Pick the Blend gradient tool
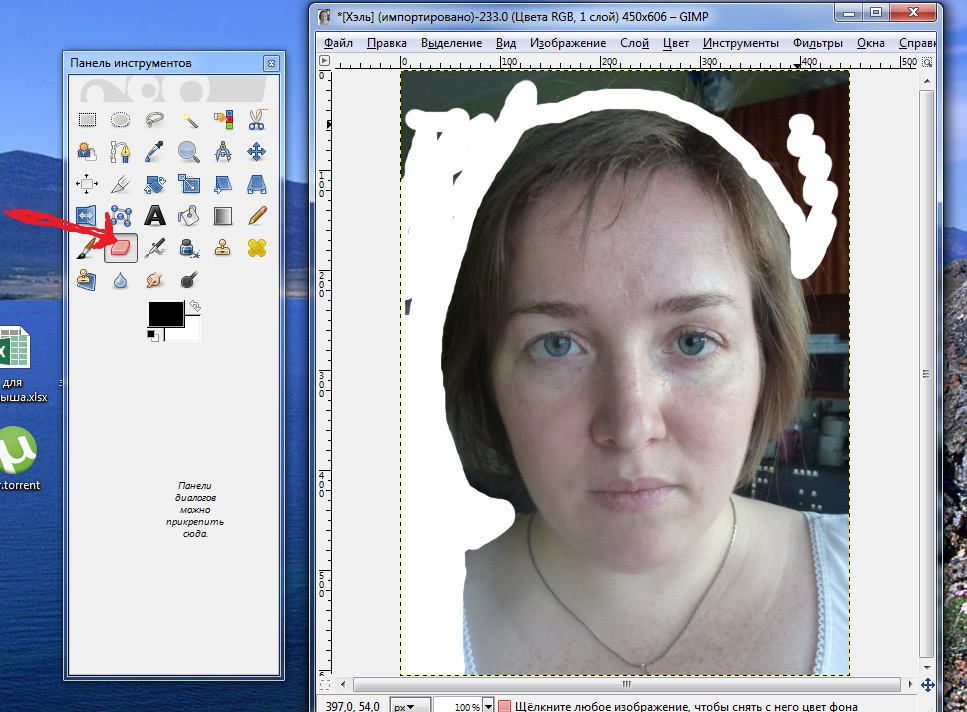The height and width of the screenshot is (712, 967). click(x=223, y=216)
